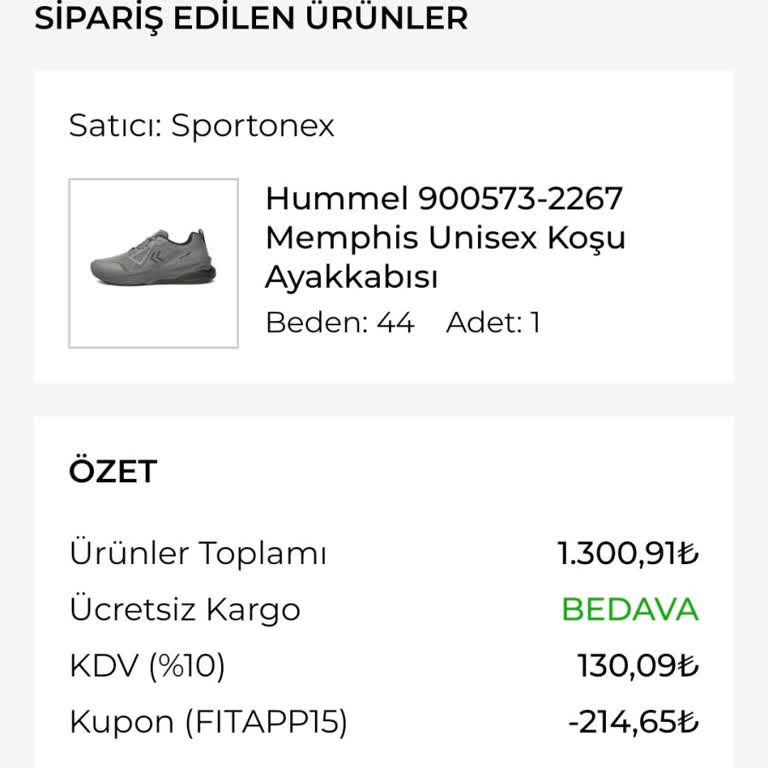Click the Beden: 44 size label
768x768 pixels.
[339, 323]
